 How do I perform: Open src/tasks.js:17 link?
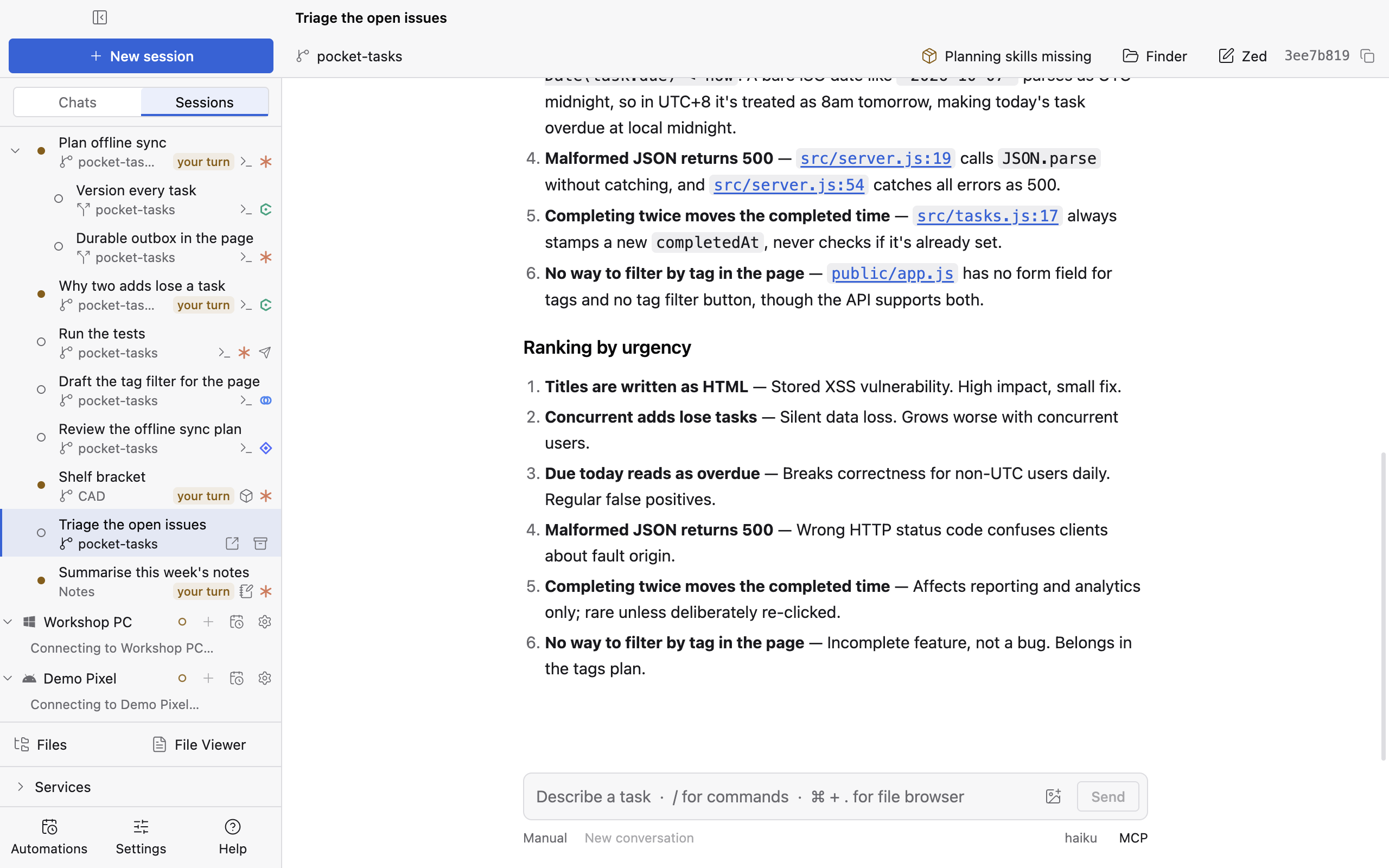coord(987,216)
